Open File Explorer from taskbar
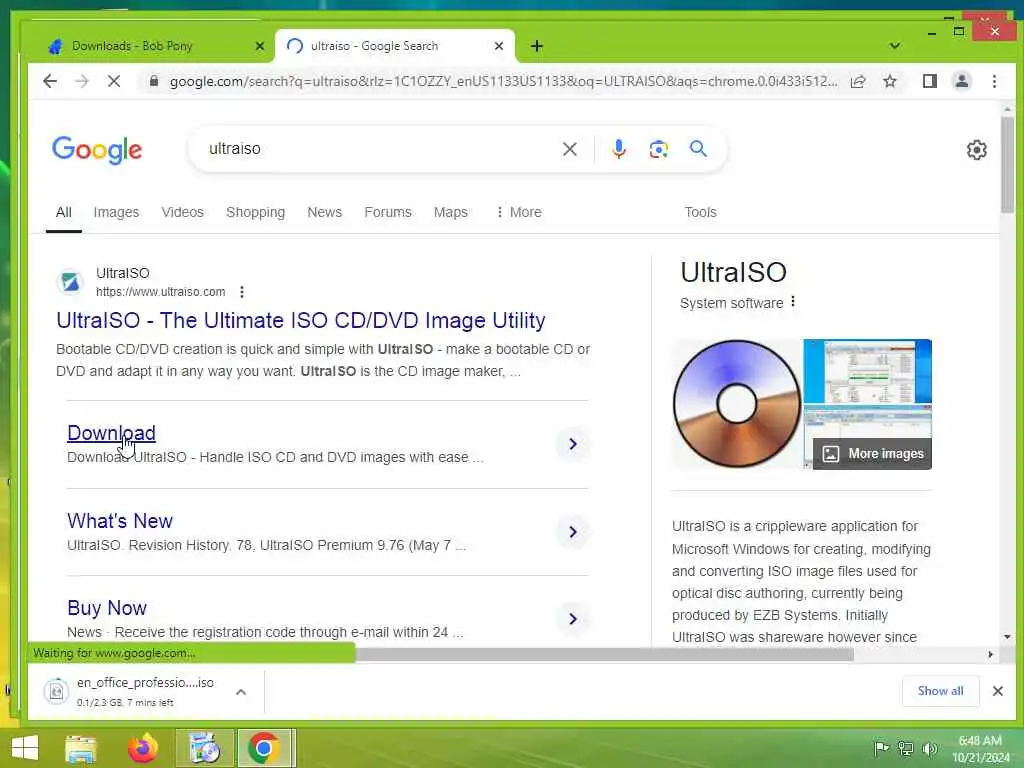Screen dimensions: 1024x768 point(81,748)
